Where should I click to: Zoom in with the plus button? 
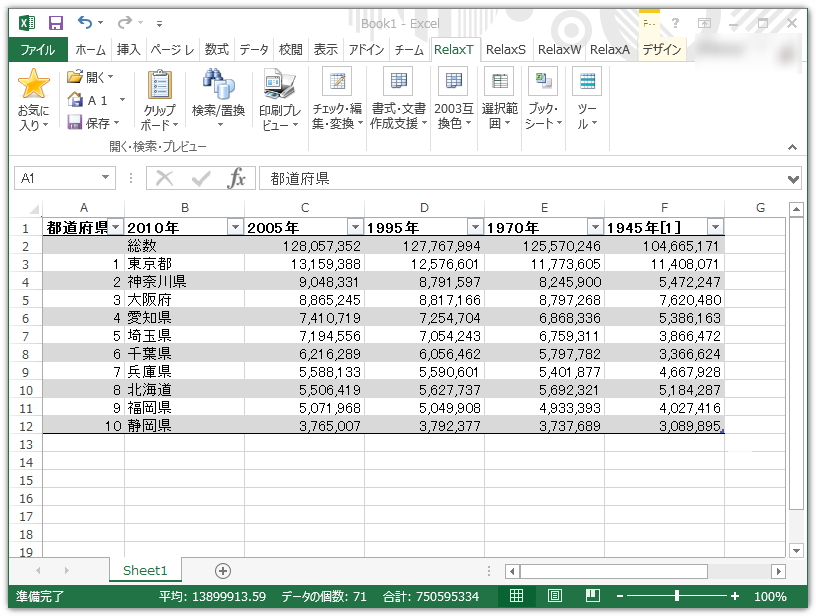[735, 596]
